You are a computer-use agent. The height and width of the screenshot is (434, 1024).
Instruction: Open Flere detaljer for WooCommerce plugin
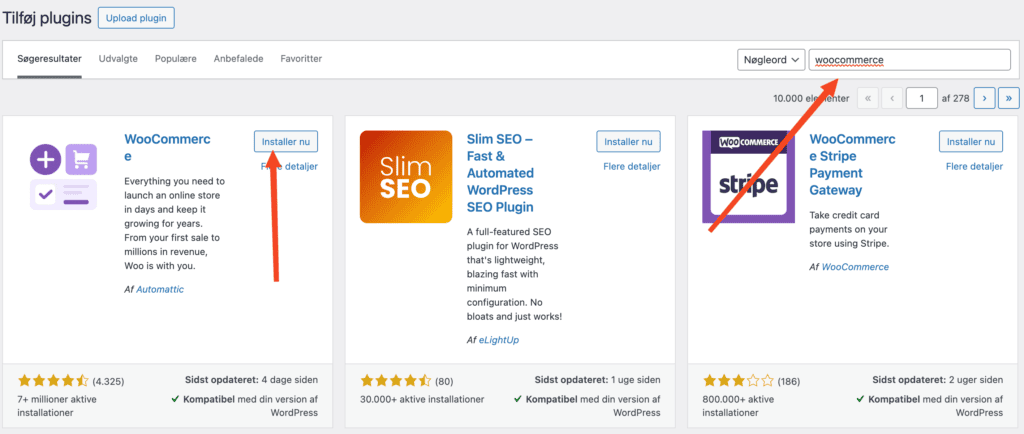289,166
